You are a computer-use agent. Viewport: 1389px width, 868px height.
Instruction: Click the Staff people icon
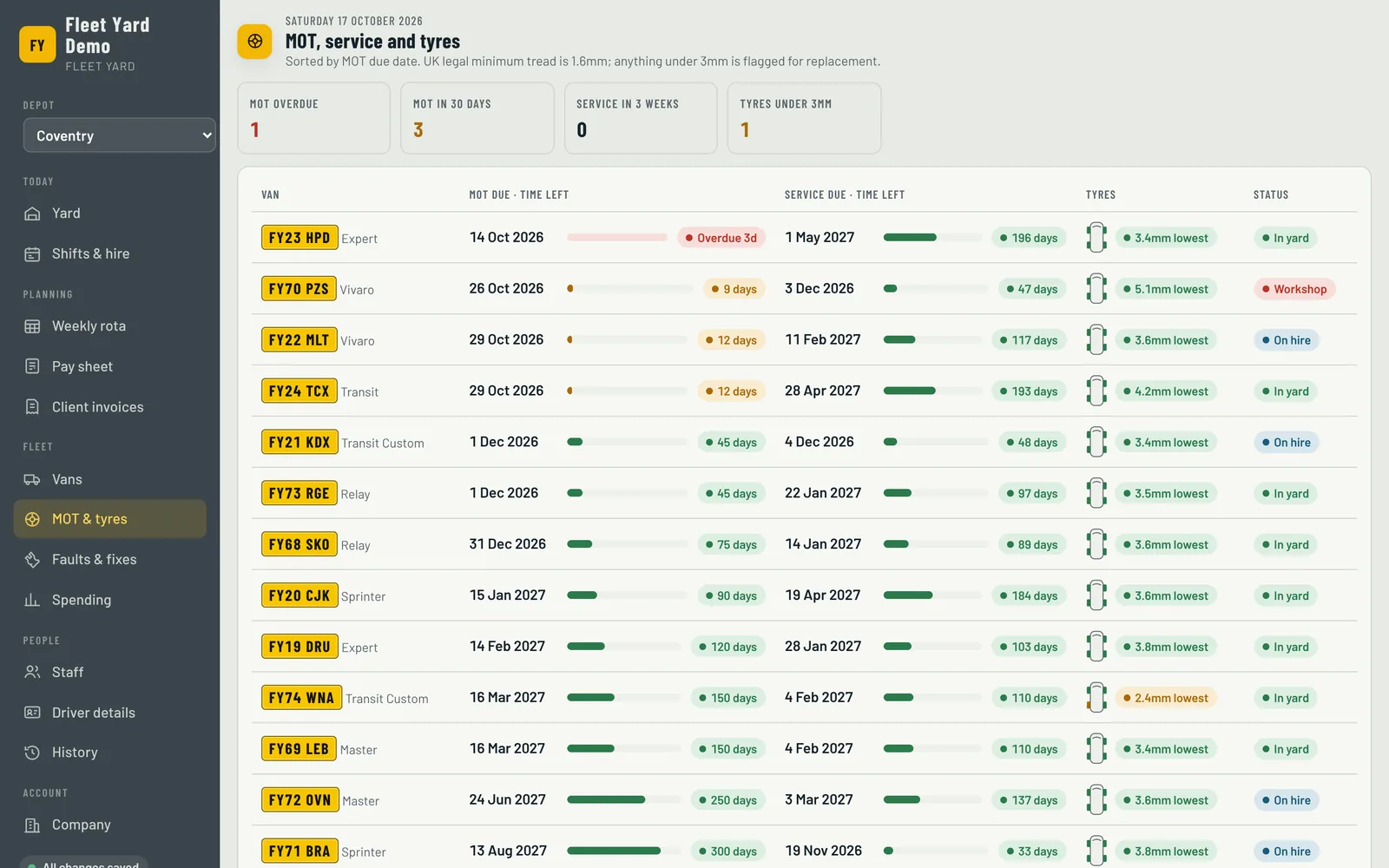pos(32,672)
